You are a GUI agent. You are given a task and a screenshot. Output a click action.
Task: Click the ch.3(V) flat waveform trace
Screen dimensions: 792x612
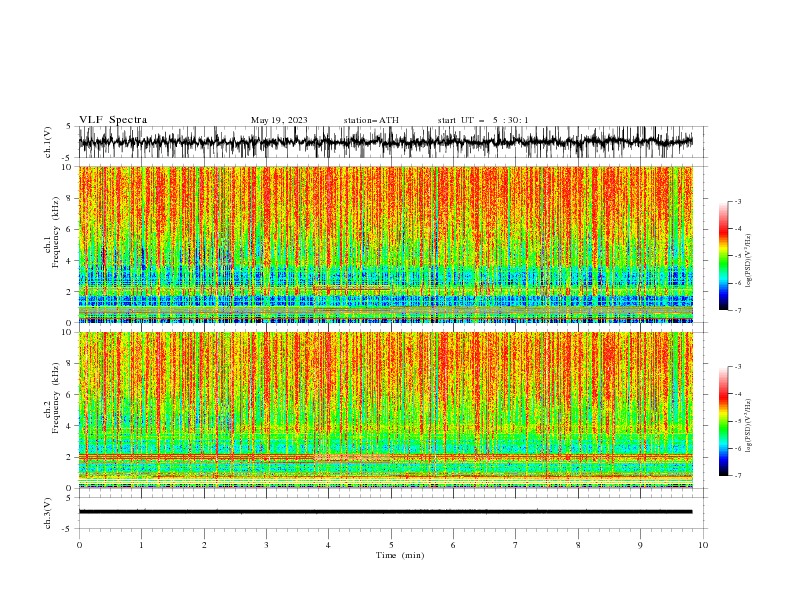[385, 512]
